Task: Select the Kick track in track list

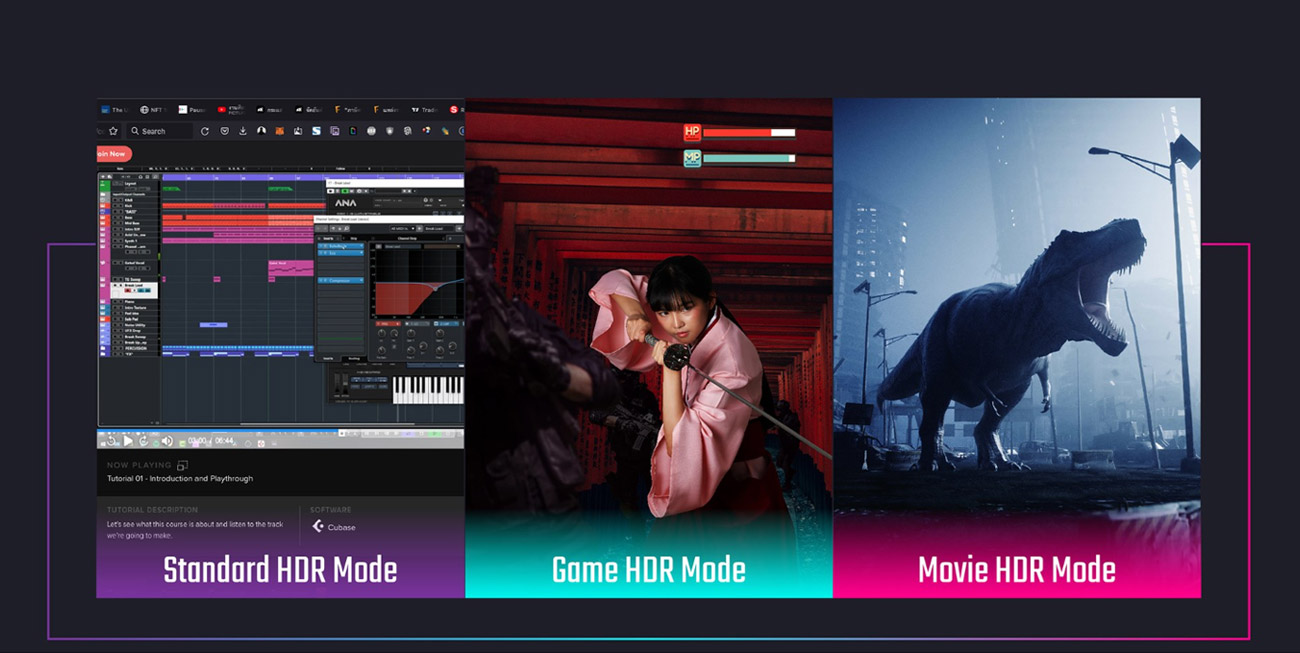Action: (x=128, y=206)
